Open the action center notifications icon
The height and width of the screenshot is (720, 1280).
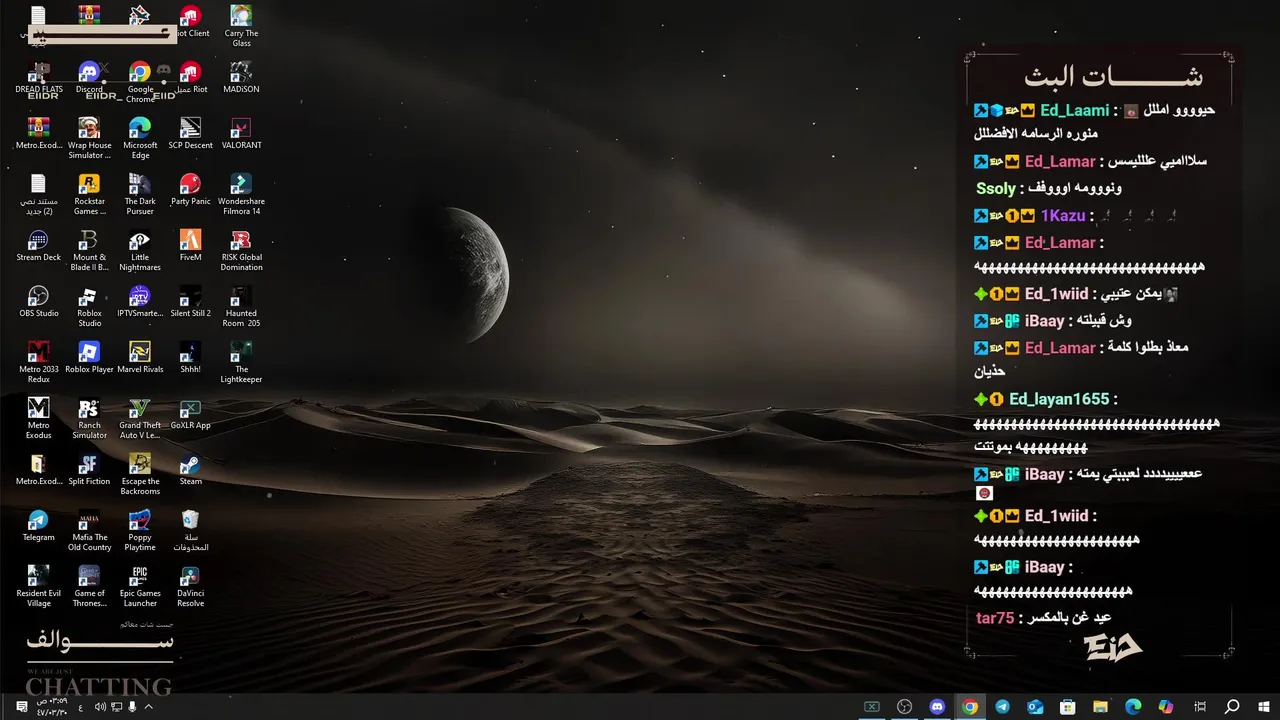coord(21,707)
